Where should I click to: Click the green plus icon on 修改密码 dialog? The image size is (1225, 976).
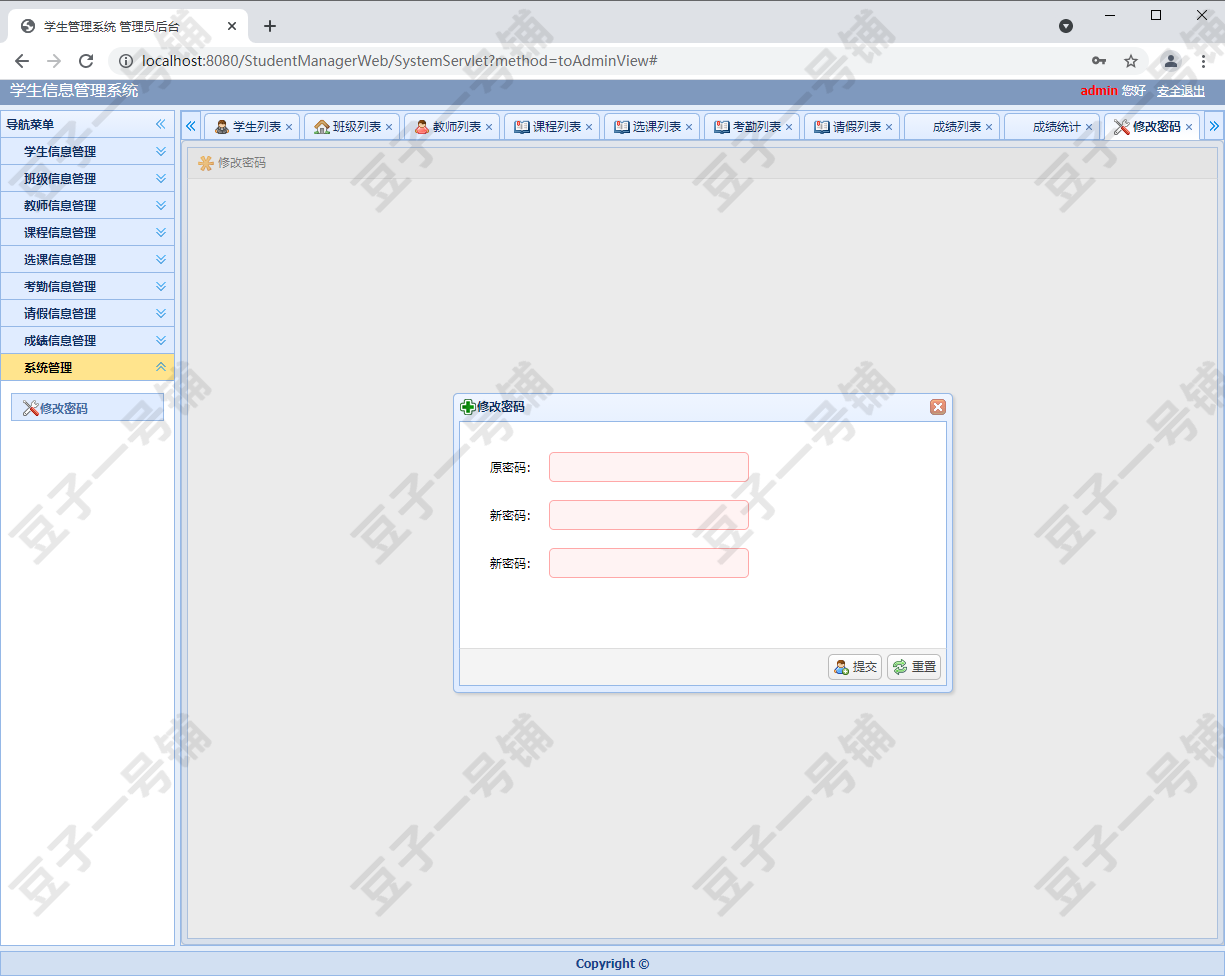click(468, 407)
